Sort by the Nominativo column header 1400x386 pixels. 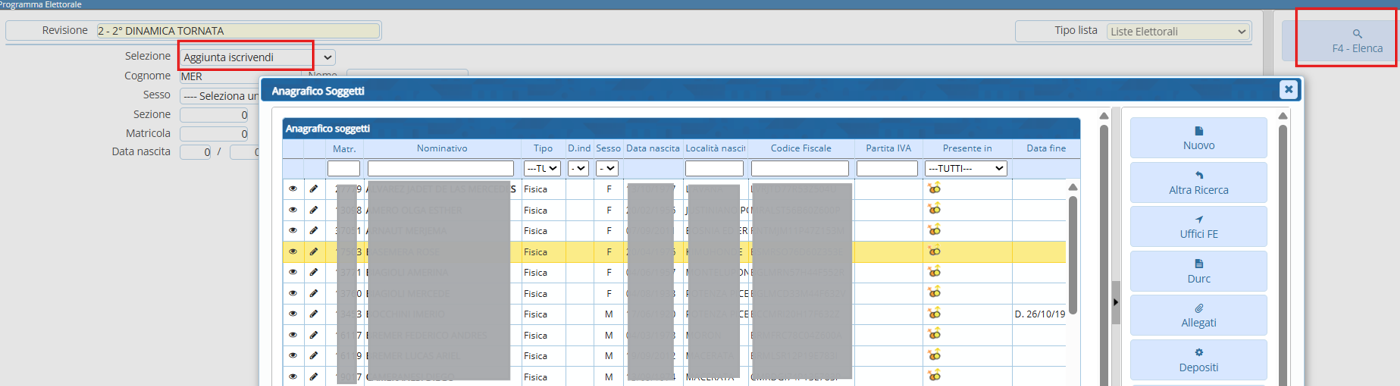[x=442, y=148]
